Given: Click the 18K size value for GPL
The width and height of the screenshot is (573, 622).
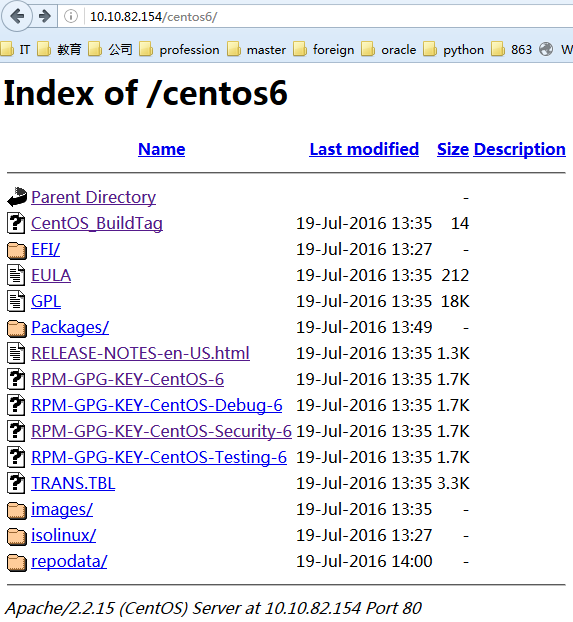Looking at the screenshot, I should coord(455,301).
